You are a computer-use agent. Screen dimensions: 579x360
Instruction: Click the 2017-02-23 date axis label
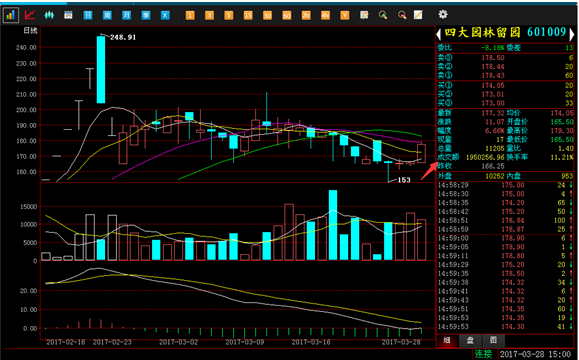pos(112,342)
